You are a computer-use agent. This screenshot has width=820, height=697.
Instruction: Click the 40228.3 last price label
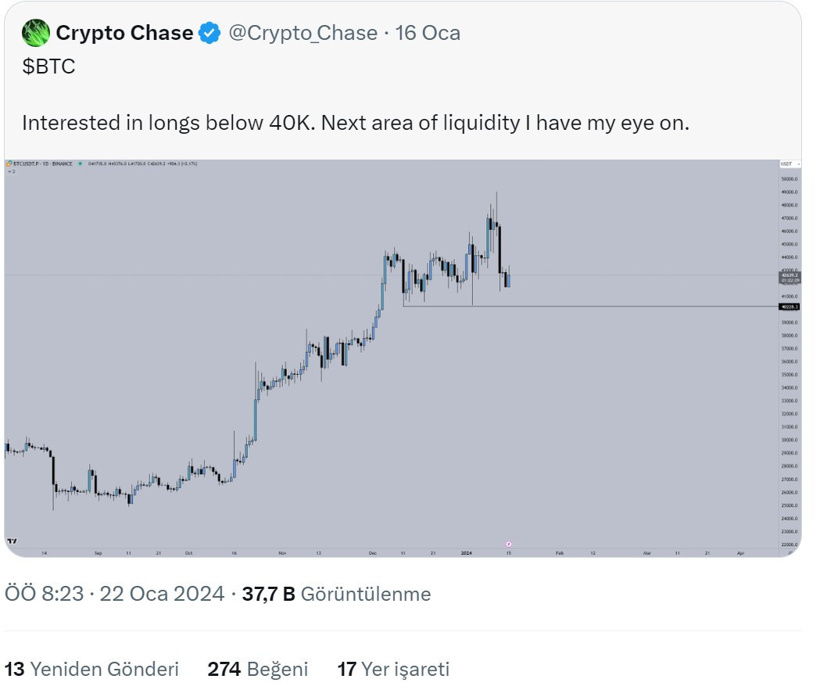pos(788,308)
